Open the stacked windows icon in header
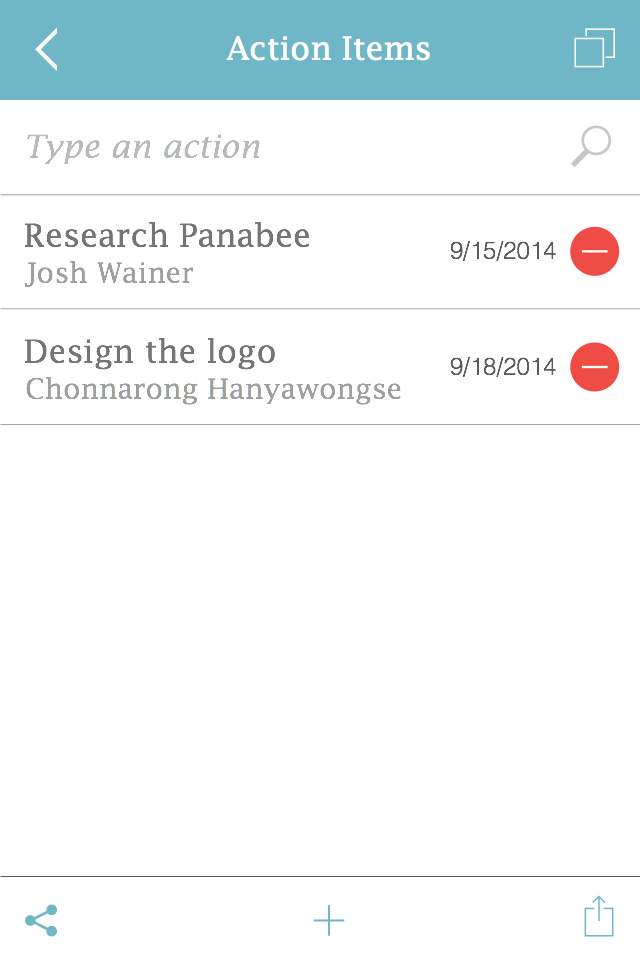Image resolution: width=640 pixels, height=960 pixels. click(594, 48)
